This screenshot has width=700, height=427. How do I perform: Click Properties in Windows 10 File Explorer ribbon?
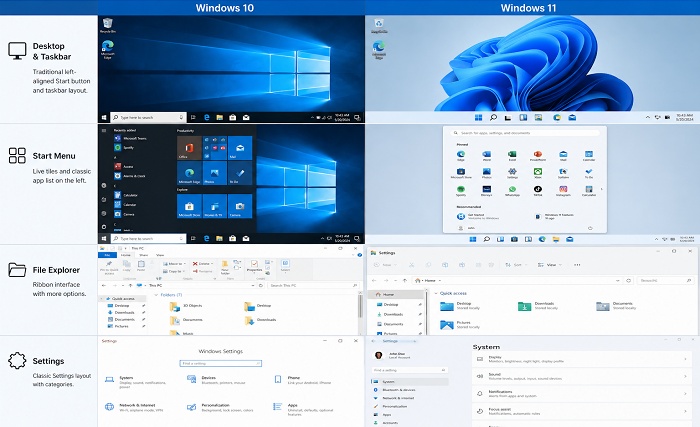pos(254,266)
